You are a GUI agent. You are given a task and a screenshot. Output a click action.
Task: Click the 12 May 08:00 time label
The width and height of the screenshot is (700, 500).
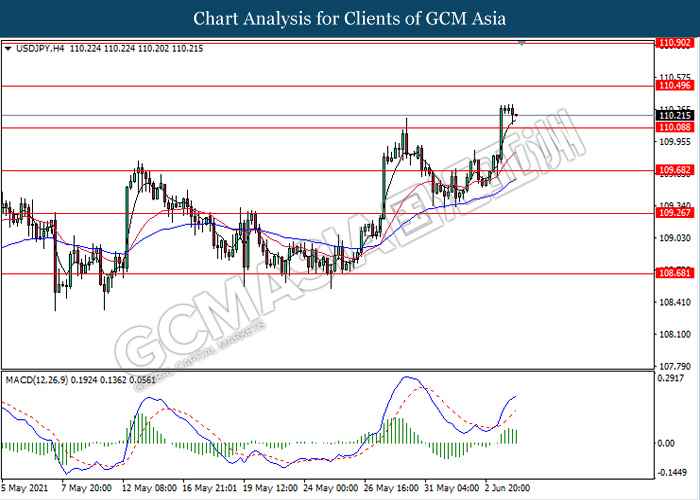149,488
